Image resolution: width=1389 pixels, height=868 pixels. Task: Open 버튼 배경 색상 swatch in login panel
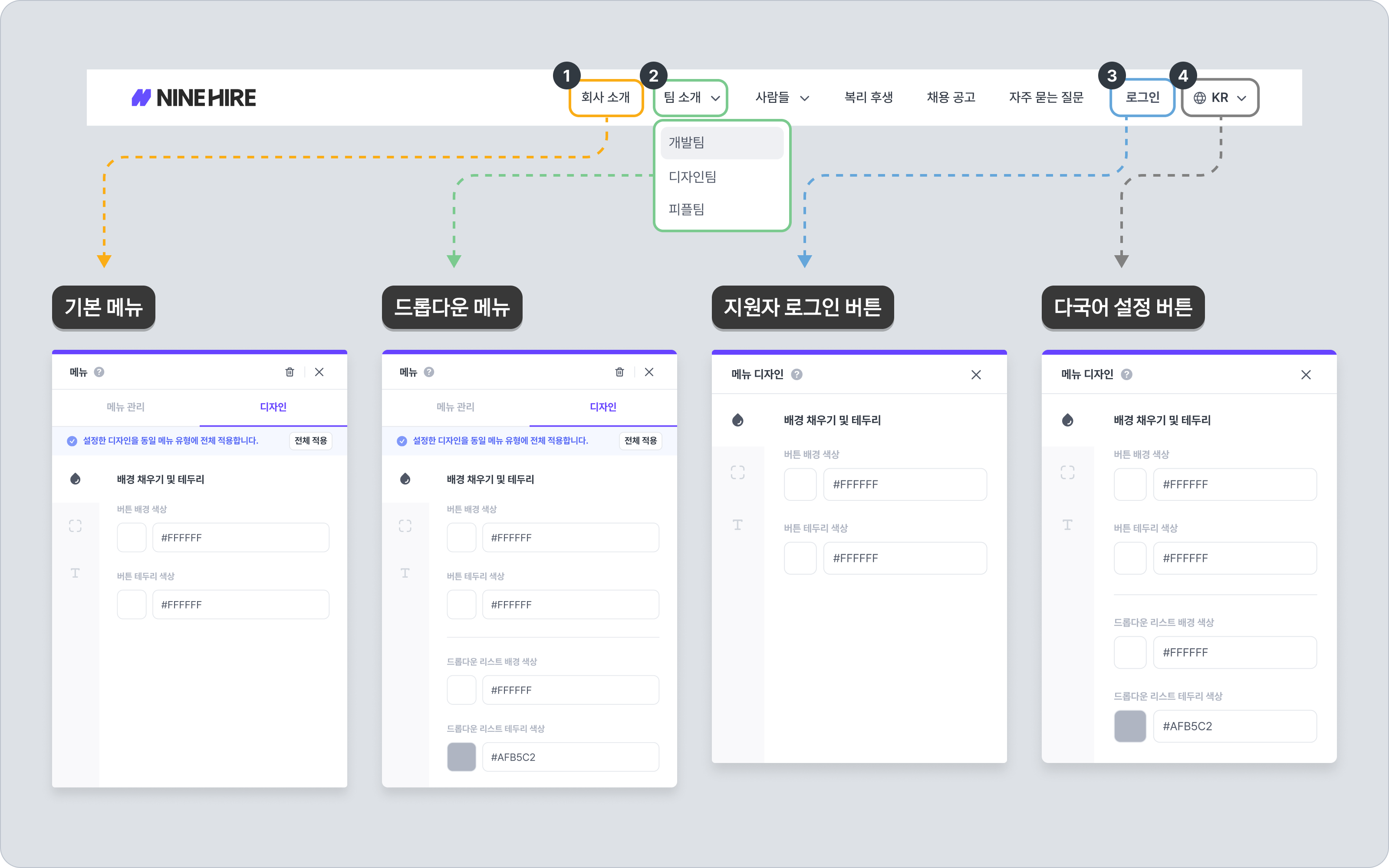(800, 484)
